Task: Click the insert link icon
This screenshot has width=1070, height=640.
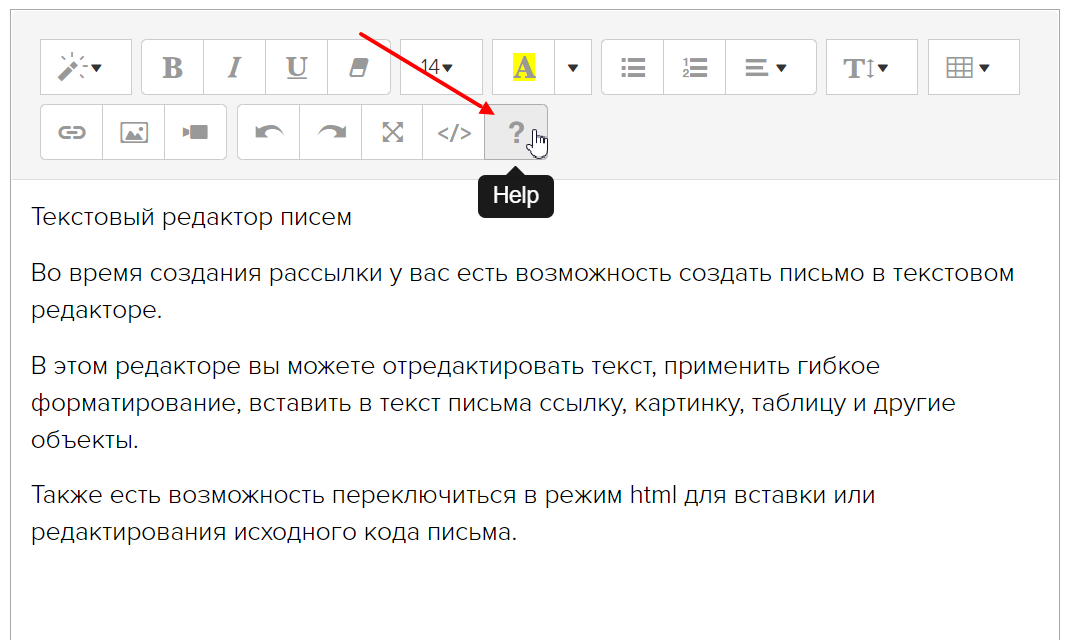Action: pos(72,132)
